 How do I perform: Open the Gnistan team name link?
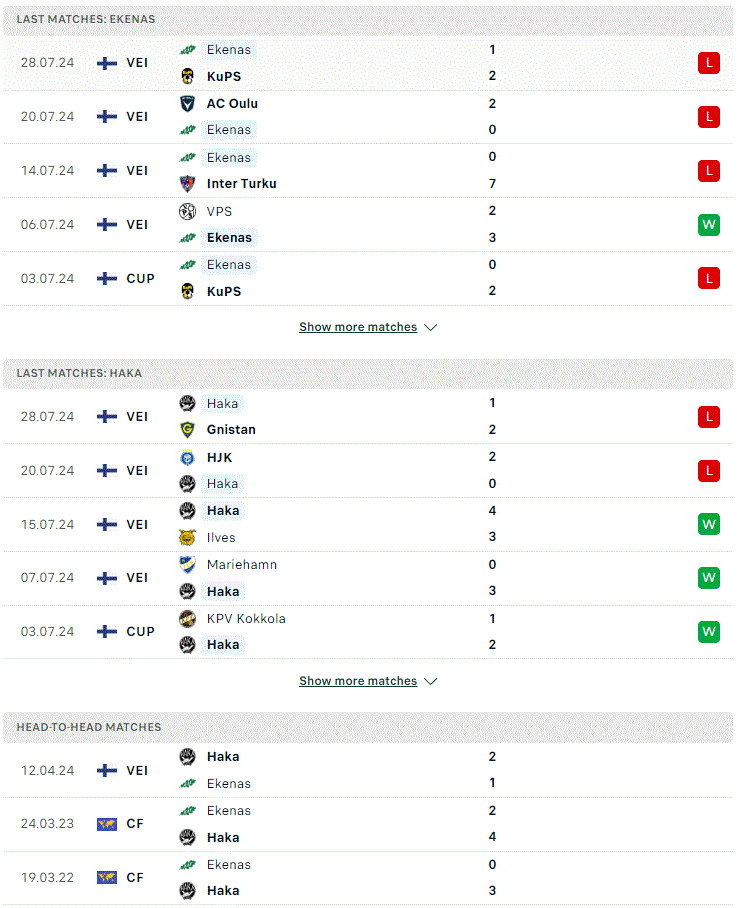[231, 430]
